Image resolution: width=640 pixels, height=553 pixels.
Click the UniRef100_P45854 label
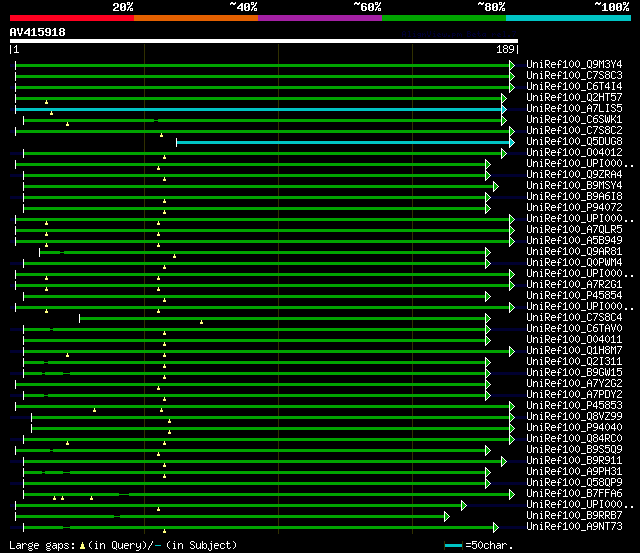click(x=574, y=296)
